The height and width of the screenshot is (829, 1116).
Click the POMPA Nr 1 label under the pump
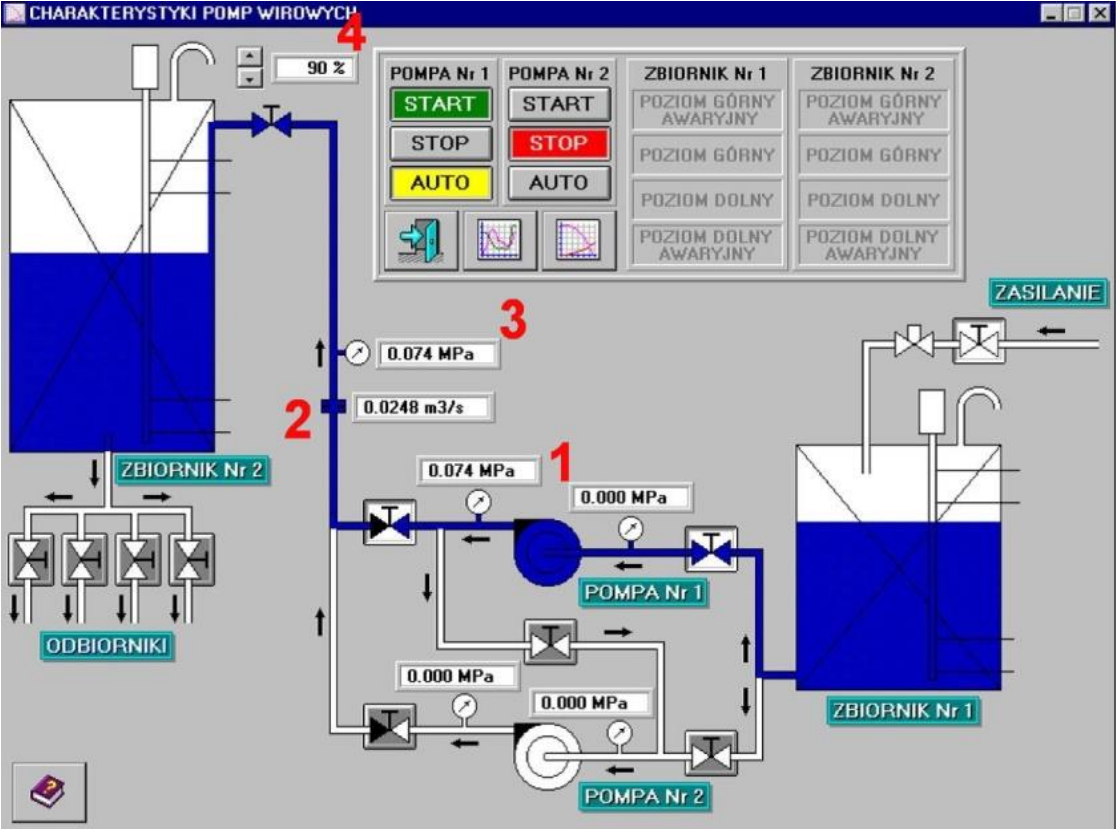click(x=643, y=592)
